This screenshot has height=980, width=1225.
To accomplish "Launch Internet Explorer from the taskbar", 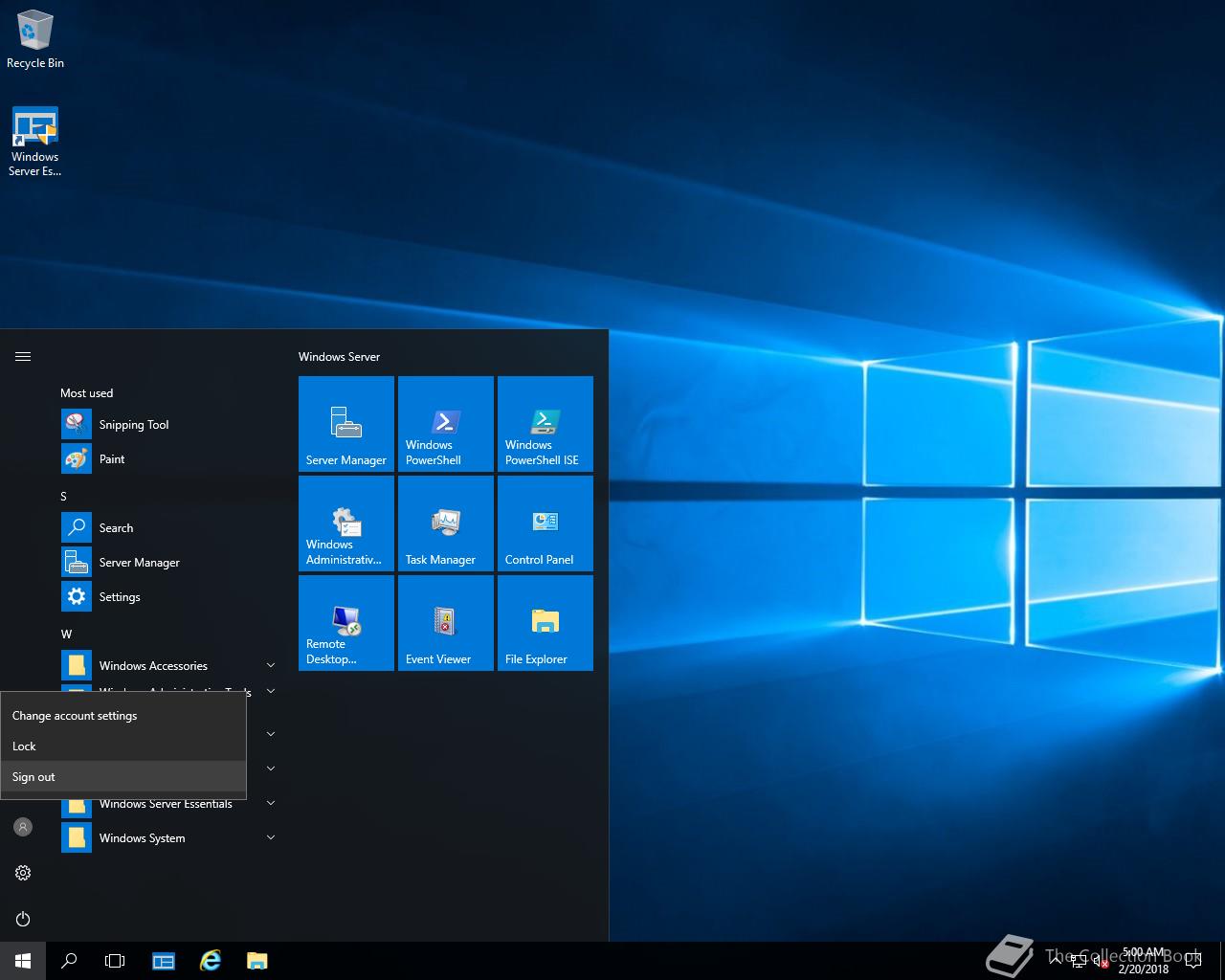I will point(210,961).
